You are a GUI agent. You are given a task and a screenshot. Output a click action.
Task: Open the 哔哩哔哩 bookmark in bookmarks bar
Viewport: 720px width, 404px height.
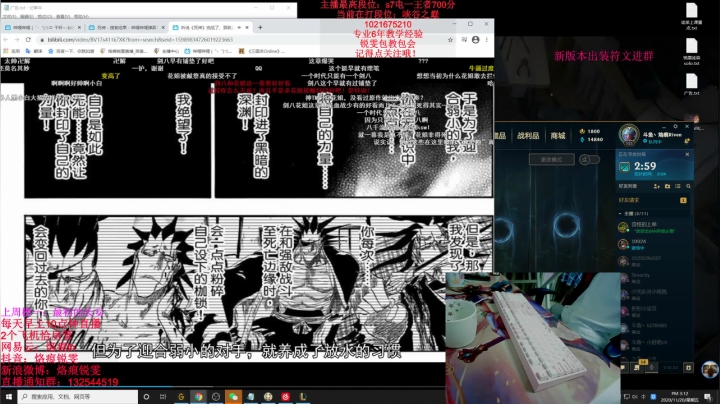[208, 51]
